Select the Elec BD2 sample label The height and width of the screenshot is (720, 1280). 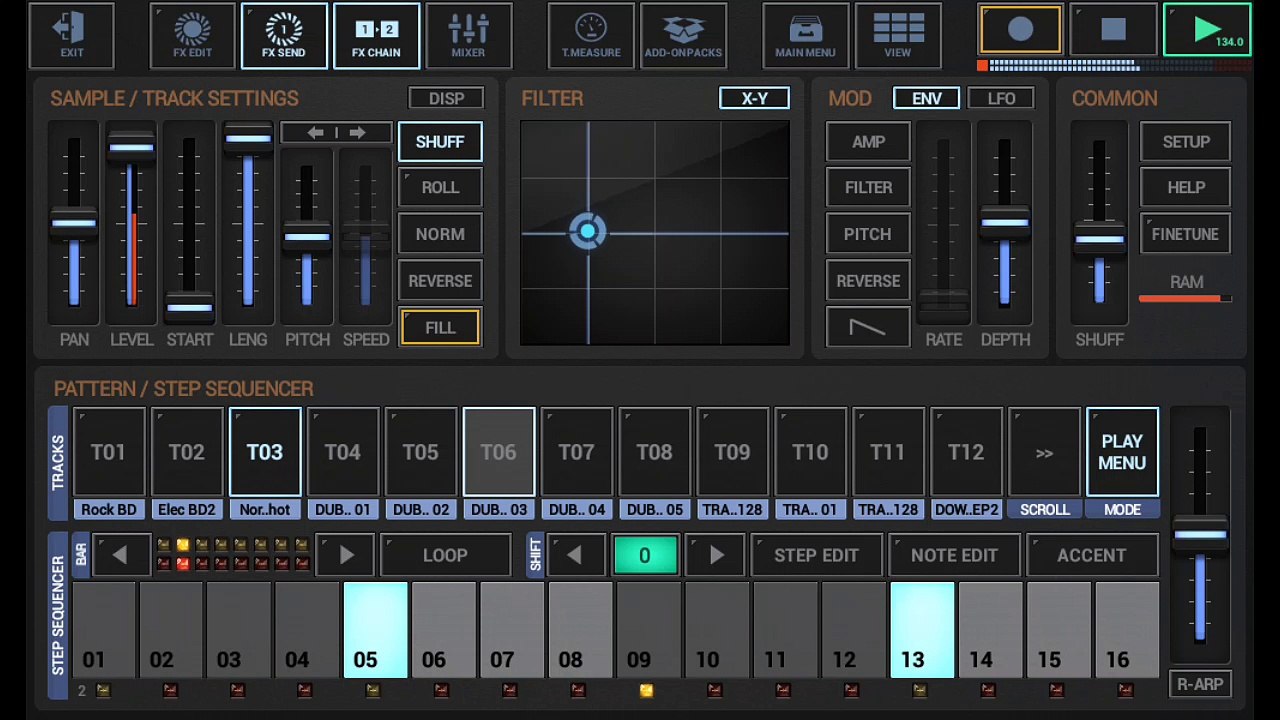187,510
